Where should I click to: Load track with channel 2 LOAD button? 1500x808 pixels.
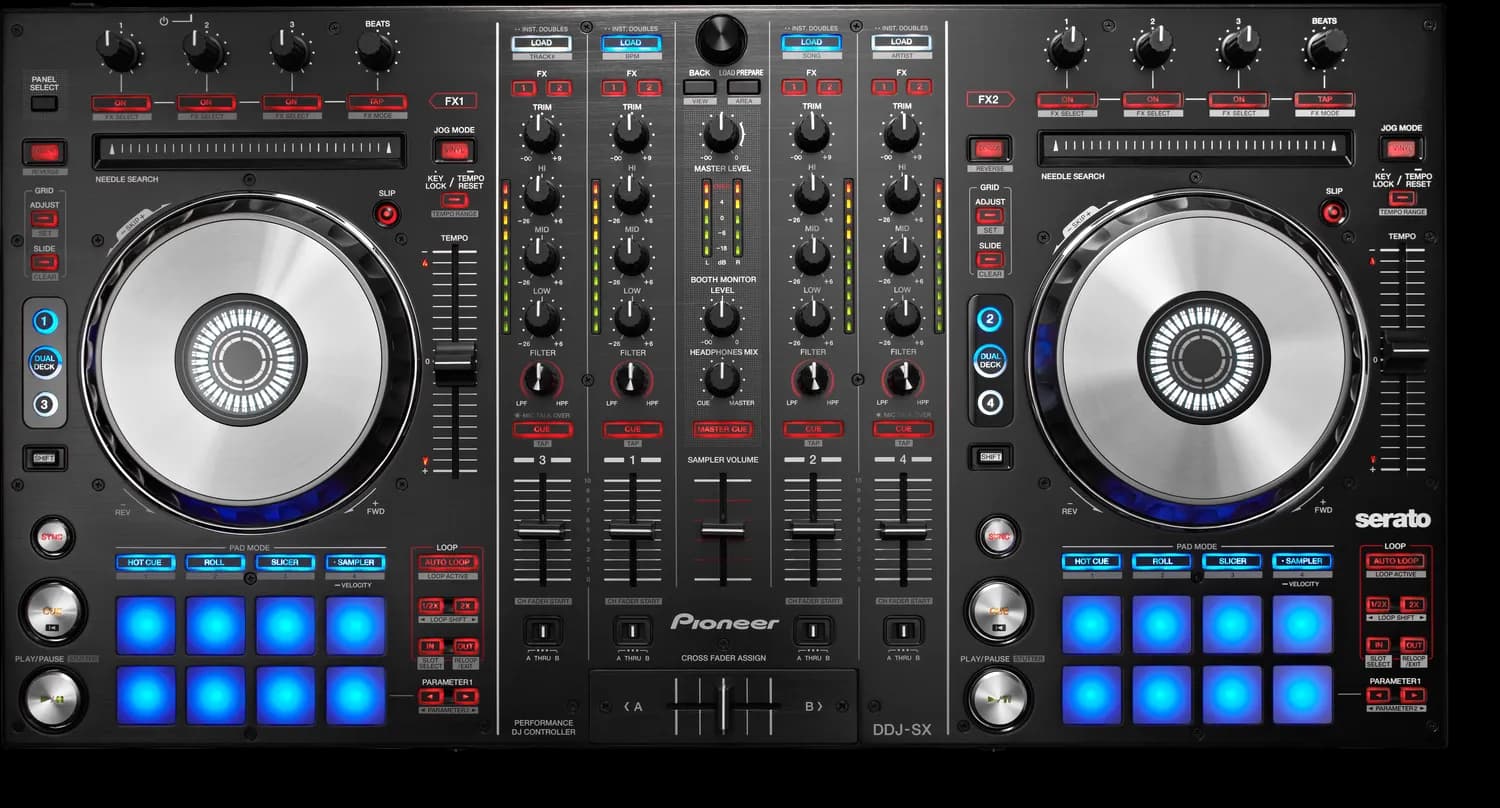click(x=811, y=43)
